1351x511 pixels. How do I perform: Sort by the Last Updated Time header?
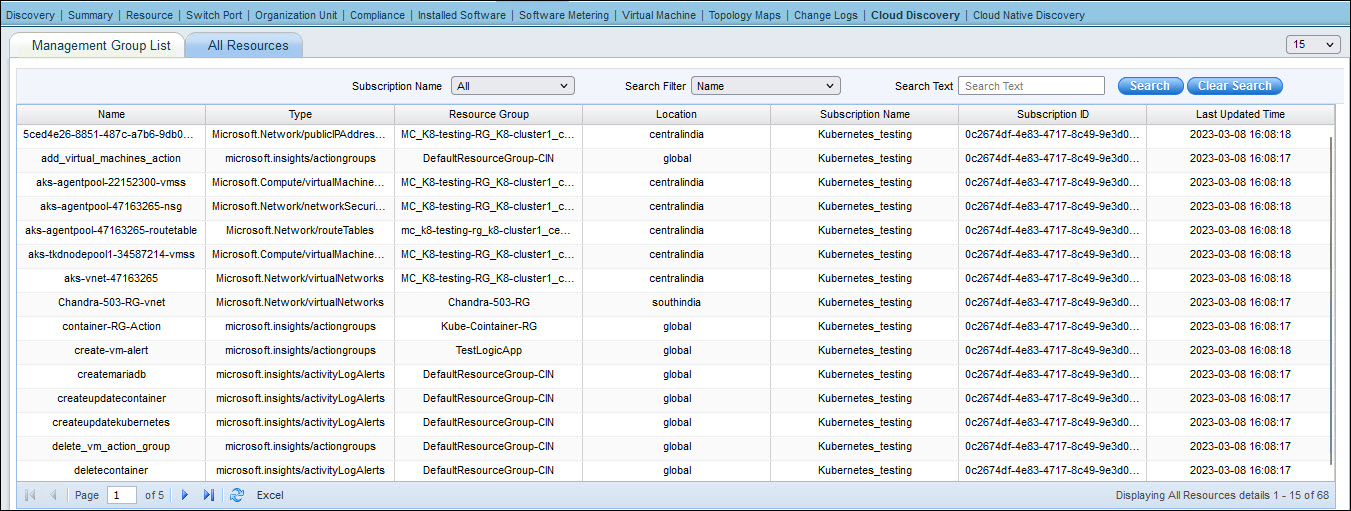click(1240, 114)
